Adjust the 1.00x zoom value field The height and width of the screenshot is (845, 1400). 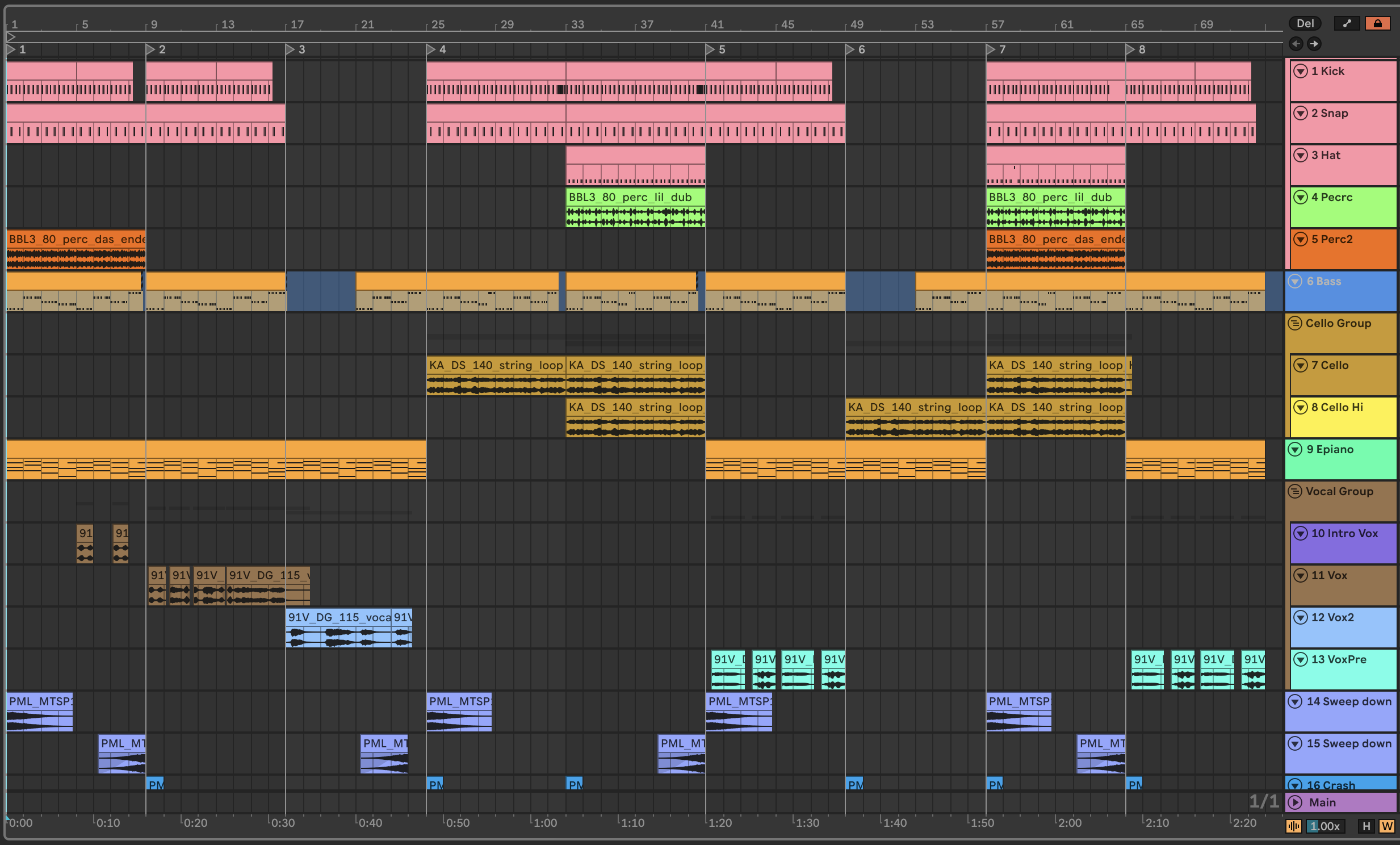pyautogui.click(x=1326, y=826)
